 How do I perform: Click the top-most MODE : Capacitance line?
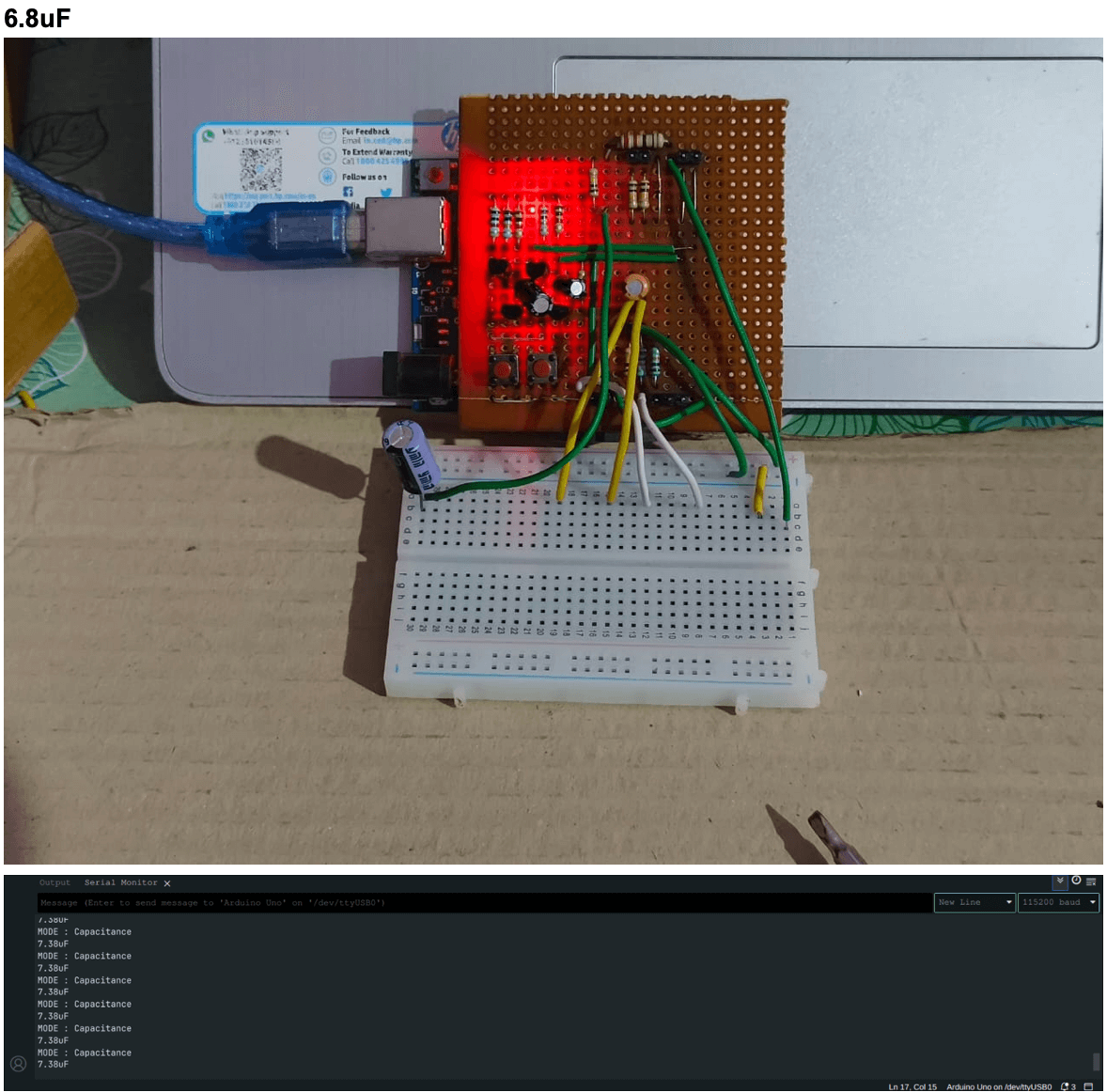point(85,932)
